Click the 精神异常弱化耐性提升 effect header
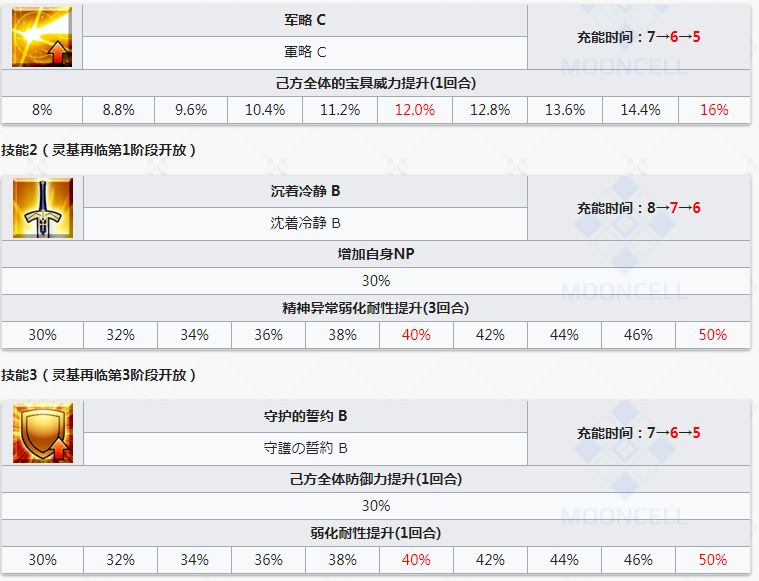Viewport: 759px width, 581px height. [x=376, y=308]
